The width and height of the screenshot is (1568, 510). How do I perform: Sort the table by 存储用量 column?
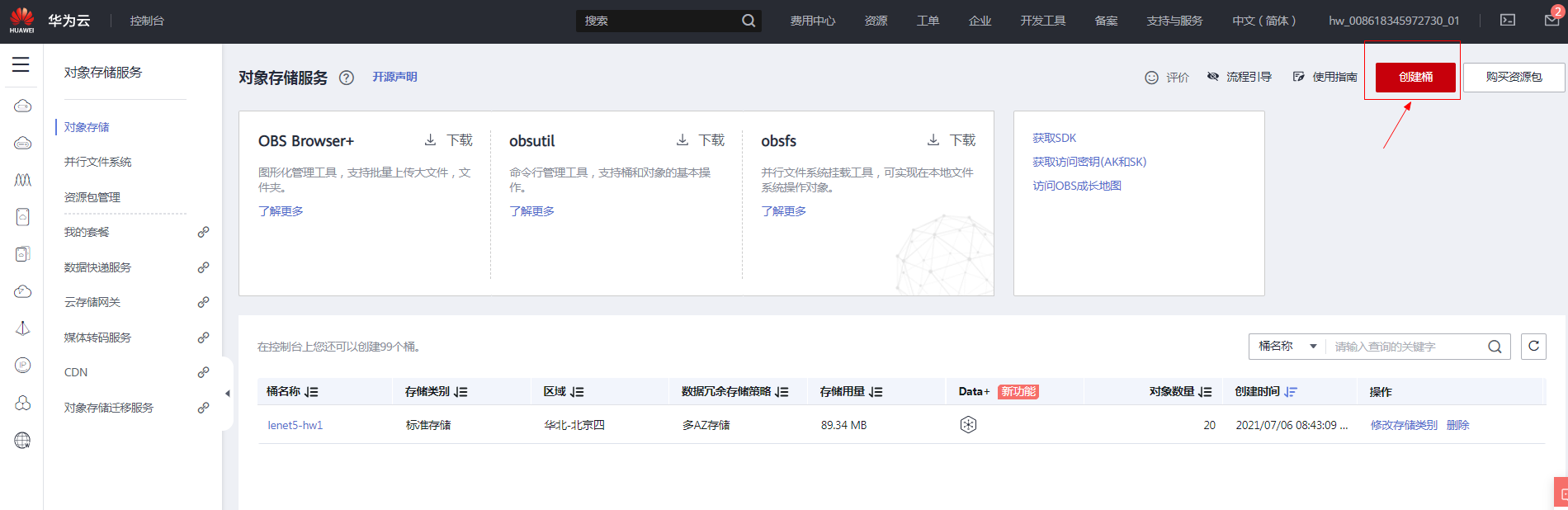tap(876, 392)
